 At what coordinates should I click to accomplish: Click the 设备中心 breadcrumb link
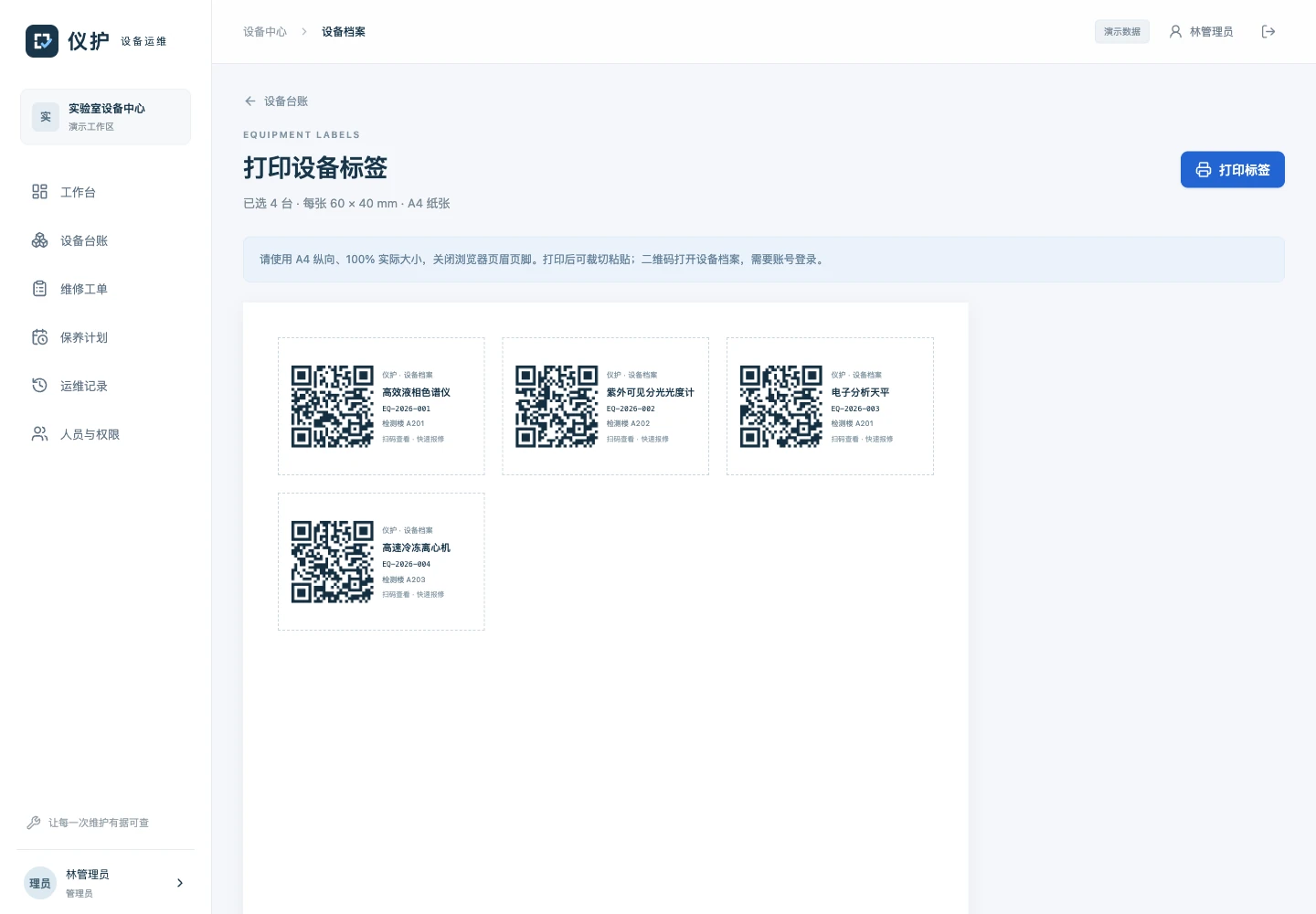click(x=265, y=32)
